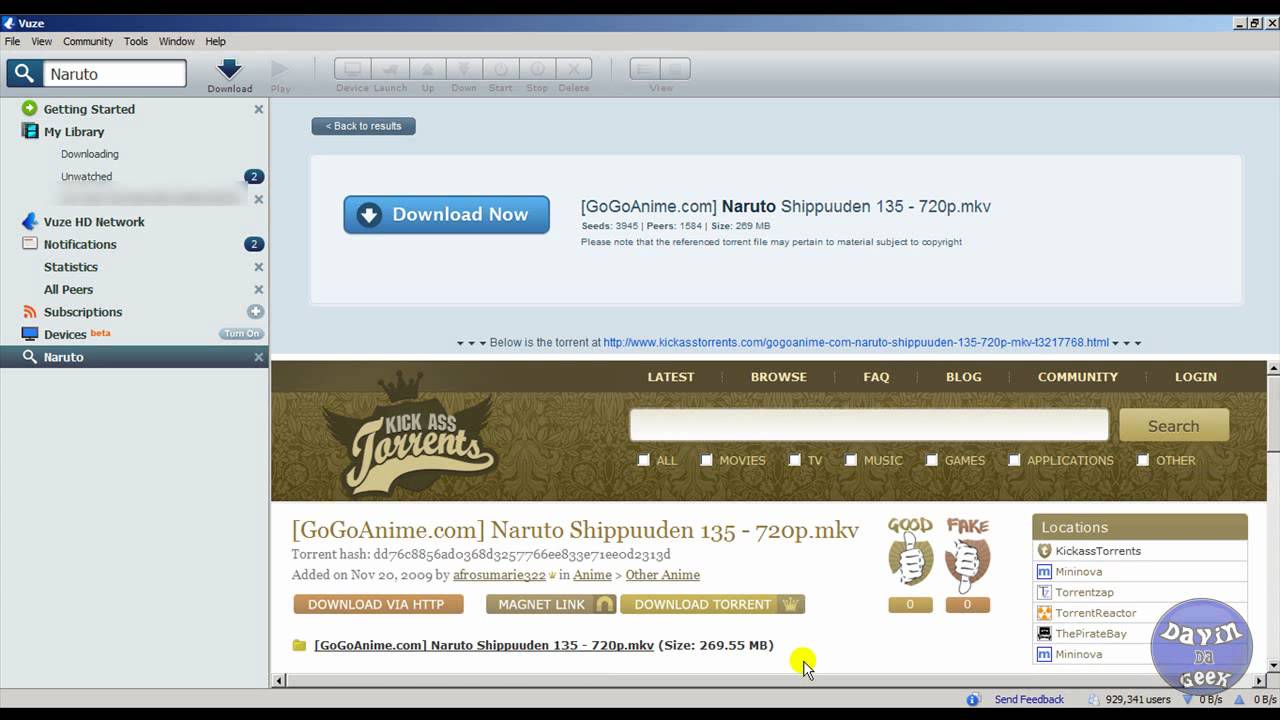Viewport: 1280px width, 720px height.
Task: Click the Stop toolbar icon
Action: (537, 69)
